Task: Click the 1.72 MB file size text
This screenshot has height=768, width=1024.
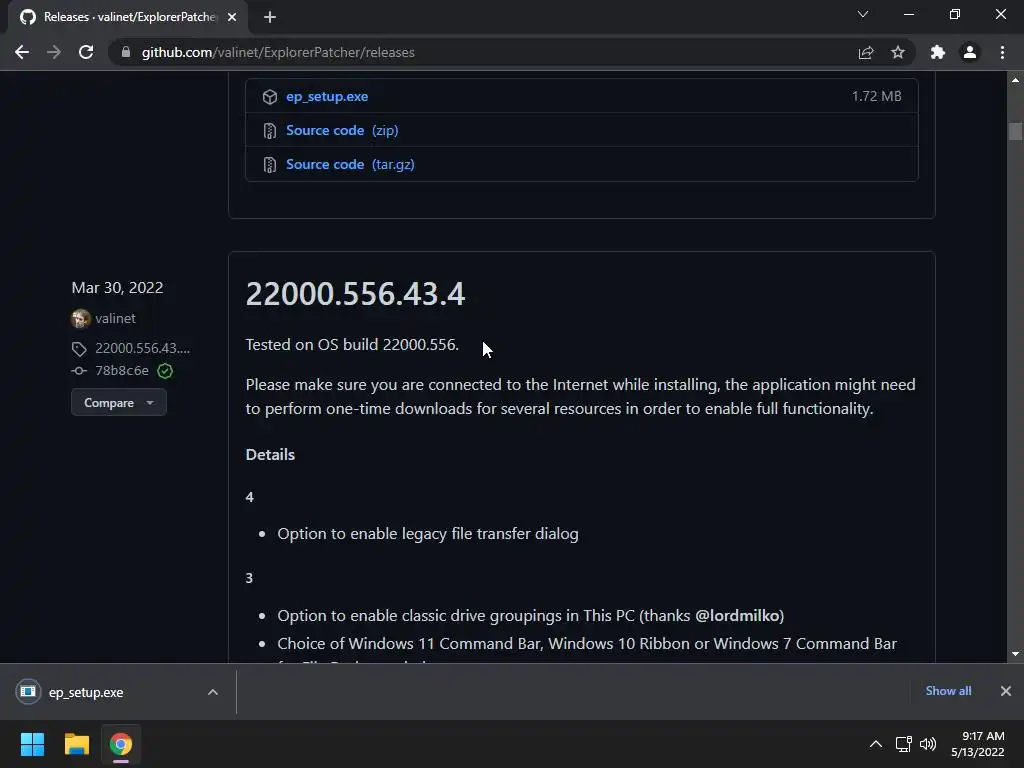Action: pos(876,96)
